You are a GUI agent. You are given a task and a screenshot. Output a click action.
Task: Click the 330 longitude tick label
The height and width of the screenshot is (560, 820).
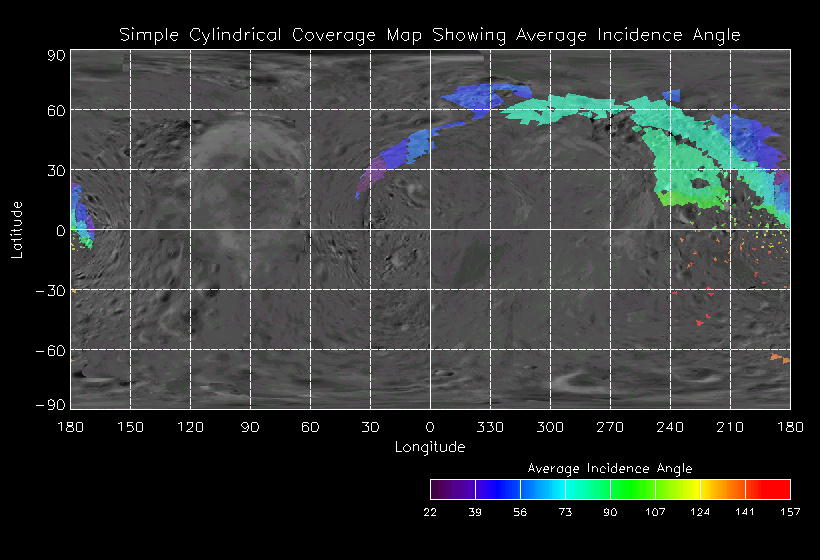click(490, 427)
